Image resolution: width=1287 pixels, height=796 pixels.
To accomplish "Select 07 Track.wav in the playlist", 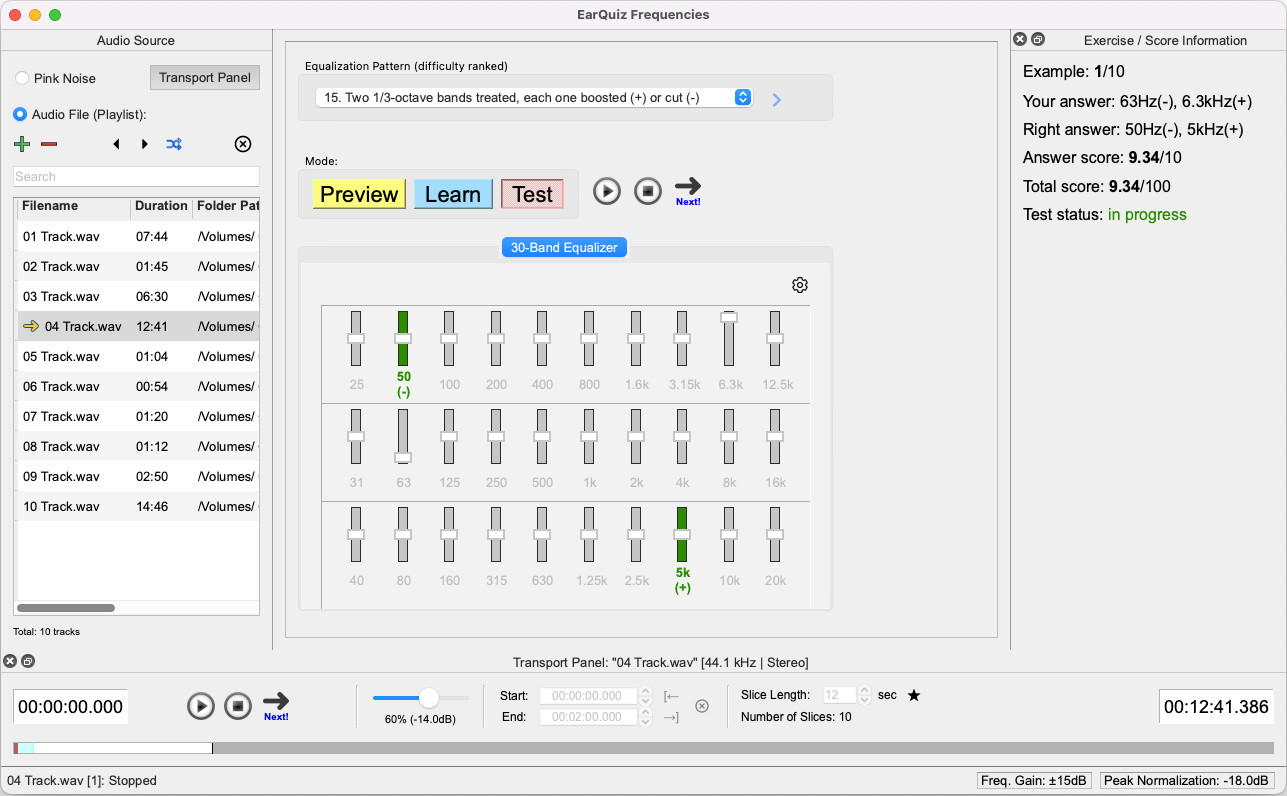I will (138, 417).
